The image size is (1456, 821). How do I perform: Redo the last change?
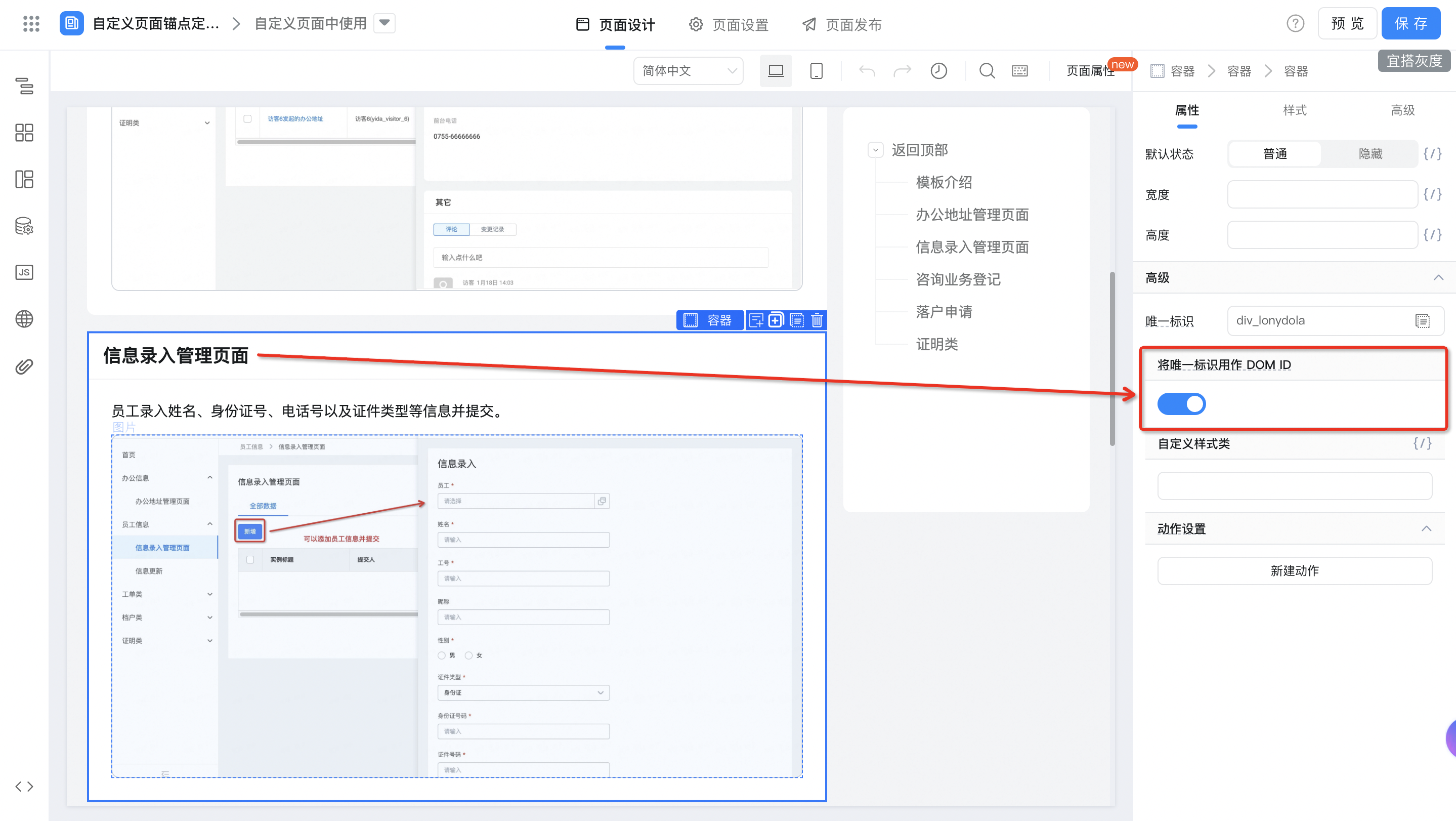(x=903, y=71)
